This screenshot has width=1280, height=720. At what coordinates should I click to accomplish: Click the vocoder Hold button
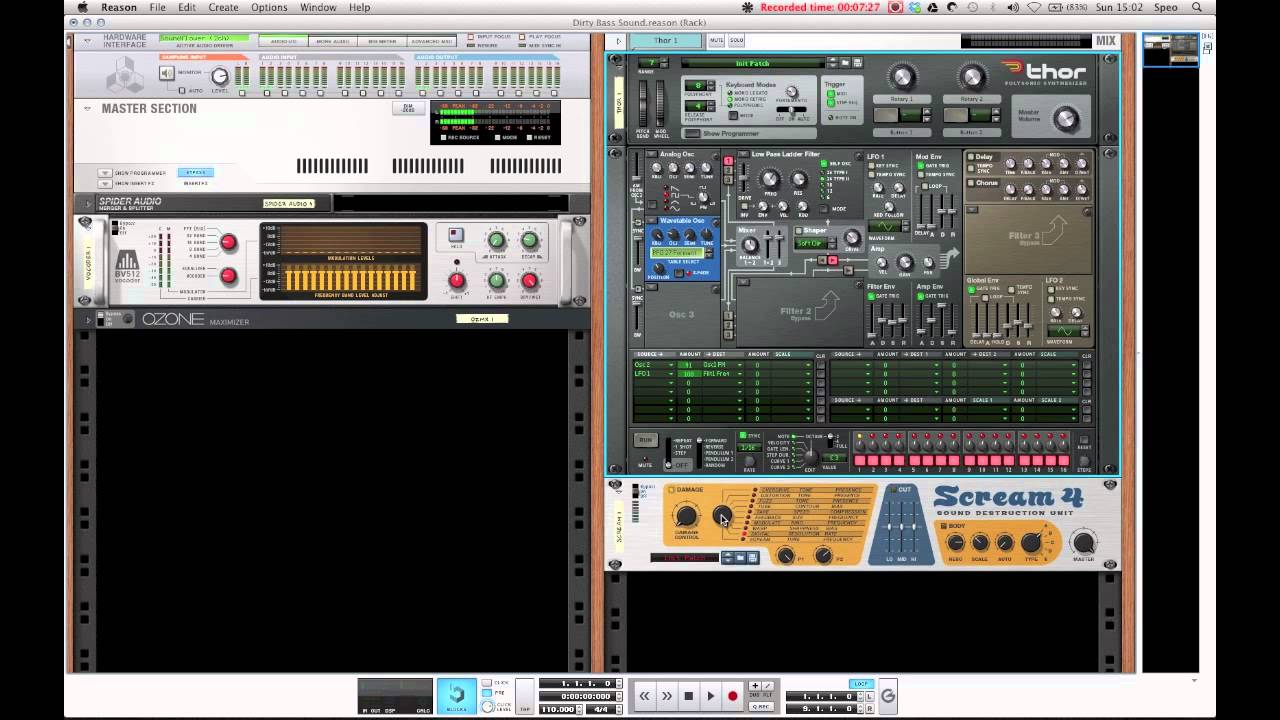coord(456,236)
